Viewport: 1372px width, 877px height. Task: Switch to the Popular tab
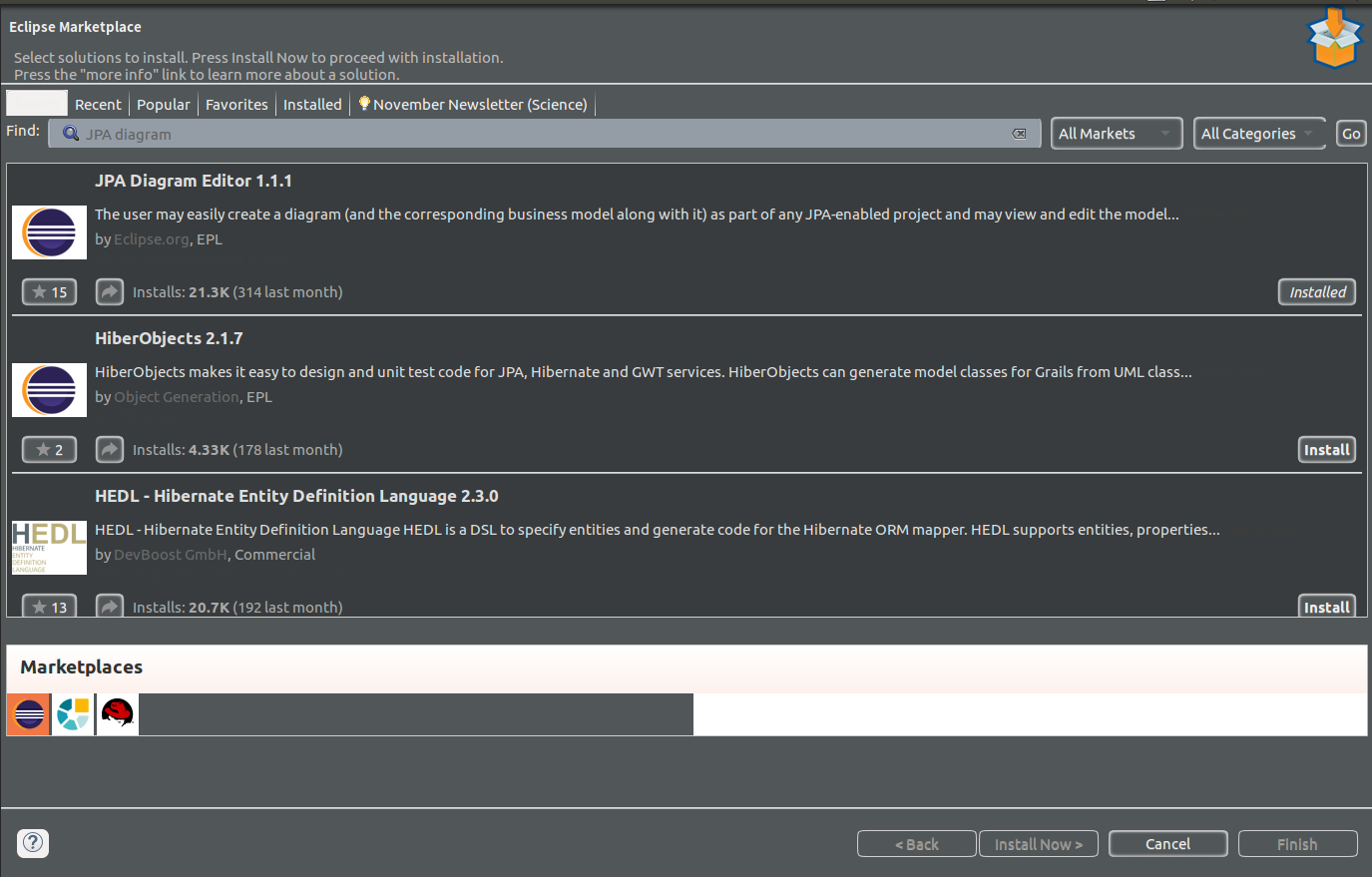pyautogui.click(x=163, y=105)
